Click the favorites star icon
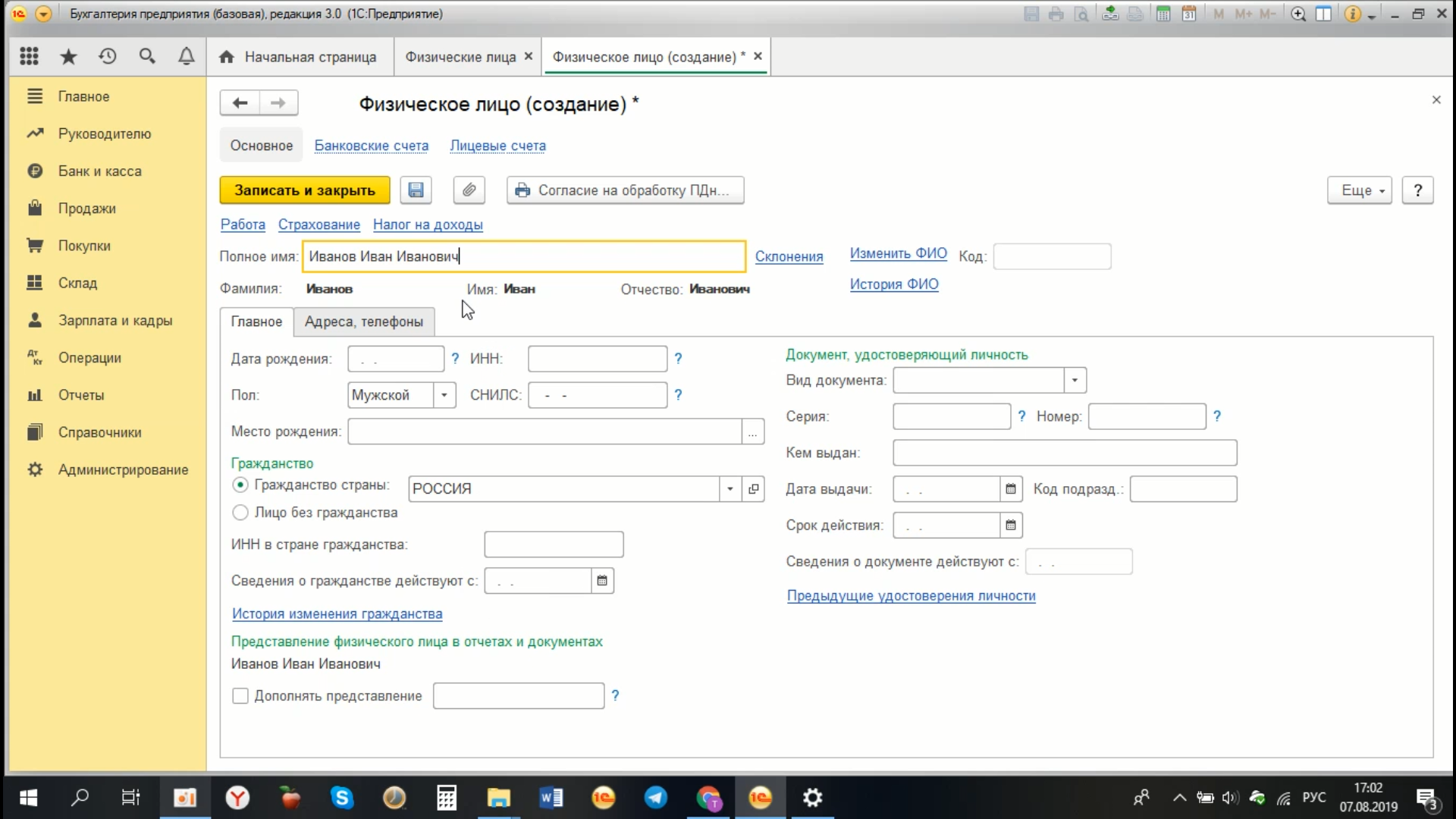 click(x=67, y=55)
